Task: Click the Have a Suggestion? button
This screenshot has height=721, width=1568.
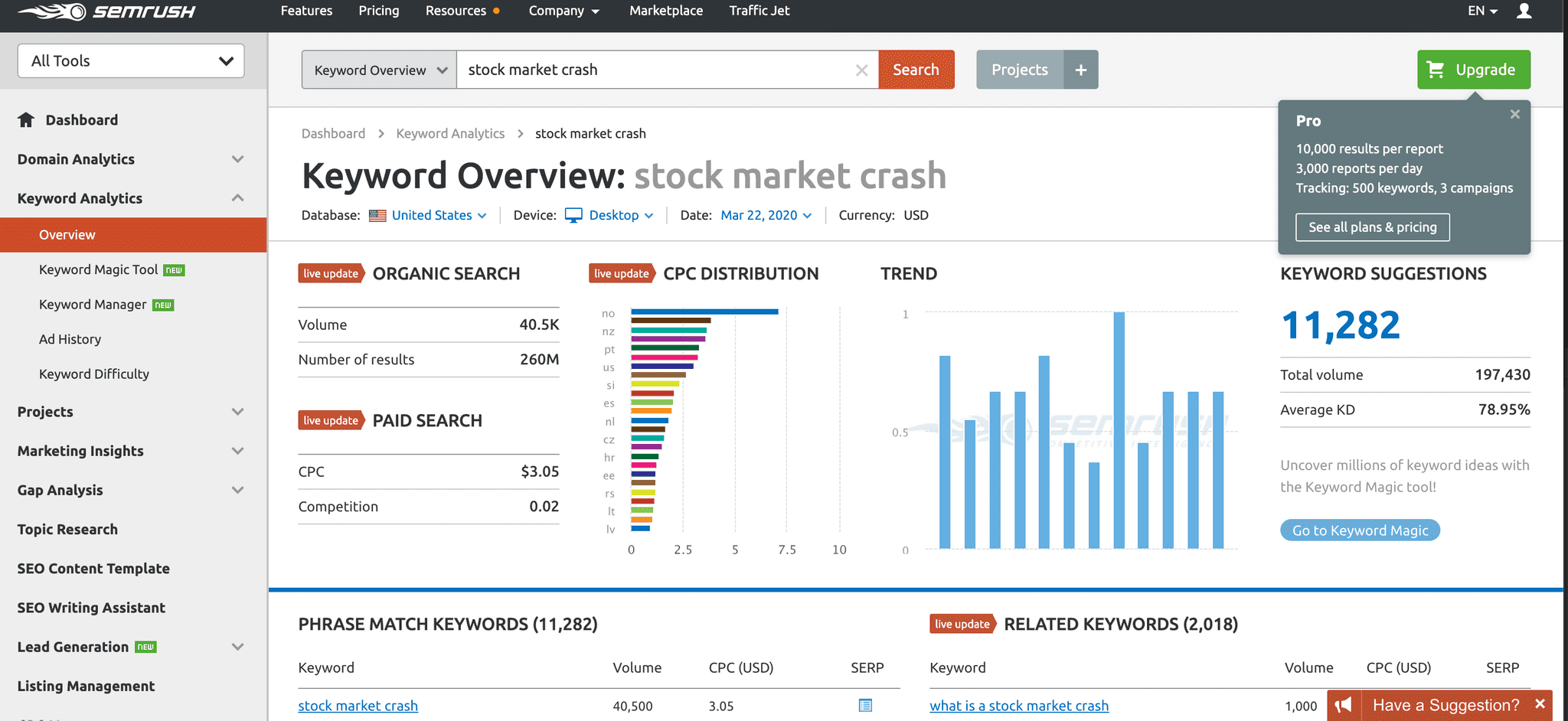Action: pos(1446,705)
